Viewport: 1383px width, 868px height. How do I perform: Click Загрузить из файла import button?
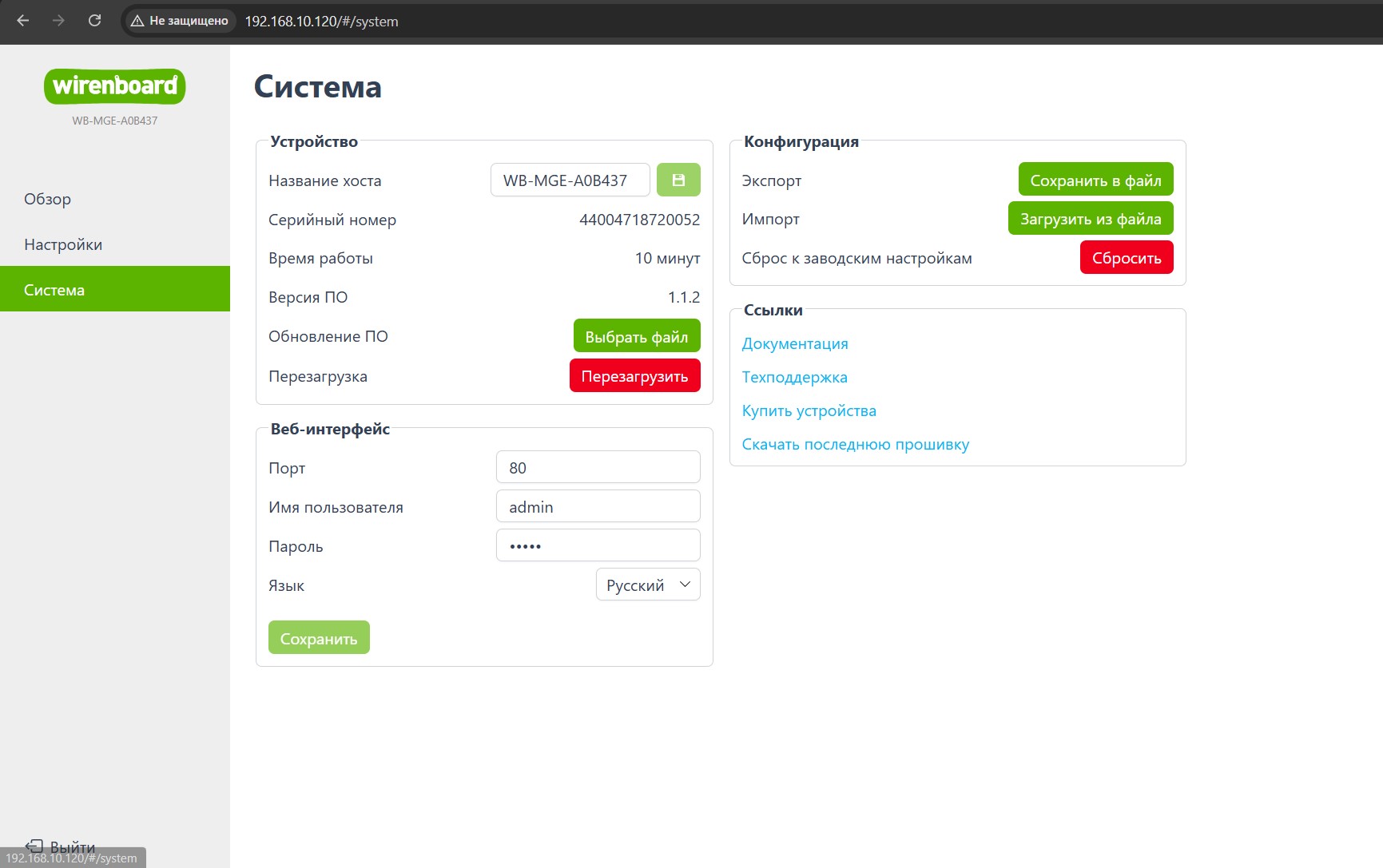(x=1091, y=218)
